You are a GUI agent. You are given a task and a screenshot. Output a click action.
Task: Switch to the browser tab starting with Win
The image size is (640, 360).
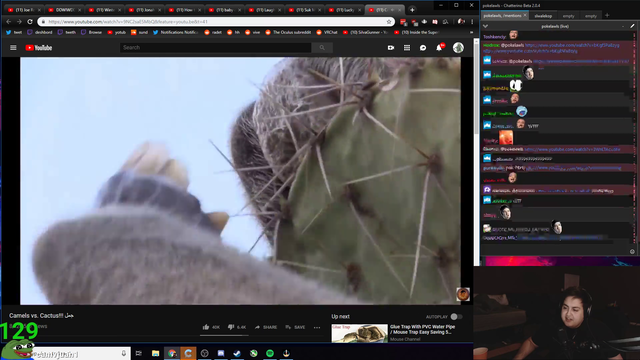pos(104,10)
